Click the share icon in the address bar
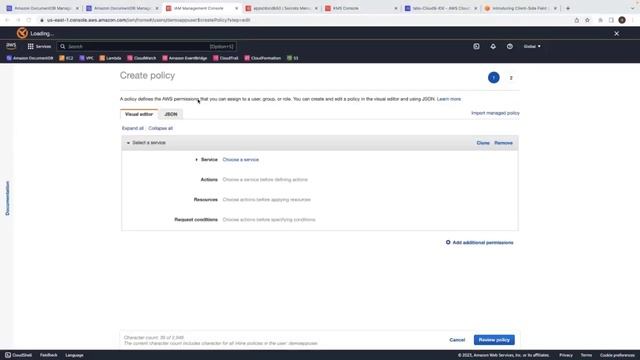Viewport: 640px width, 360px height. tap(576, 20)
